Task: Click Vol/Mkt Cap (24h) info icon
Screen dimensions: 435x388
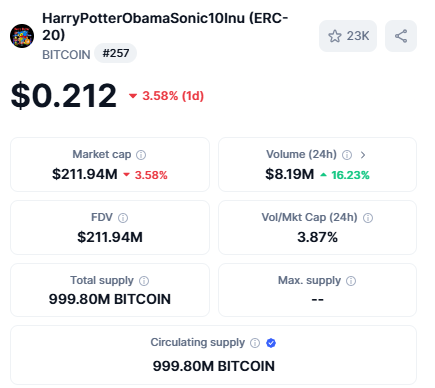Action: [368, 218]
